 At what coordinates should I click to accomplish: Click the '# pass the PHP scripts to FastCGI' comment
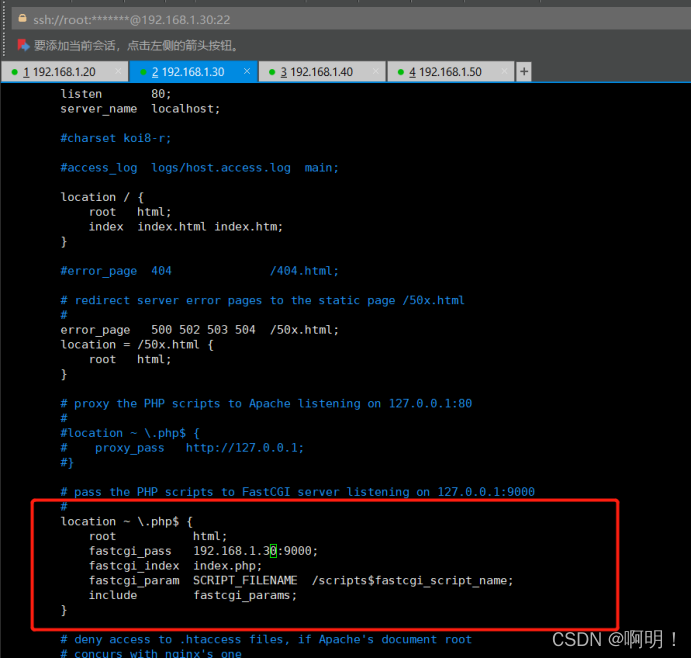(297, 492)
